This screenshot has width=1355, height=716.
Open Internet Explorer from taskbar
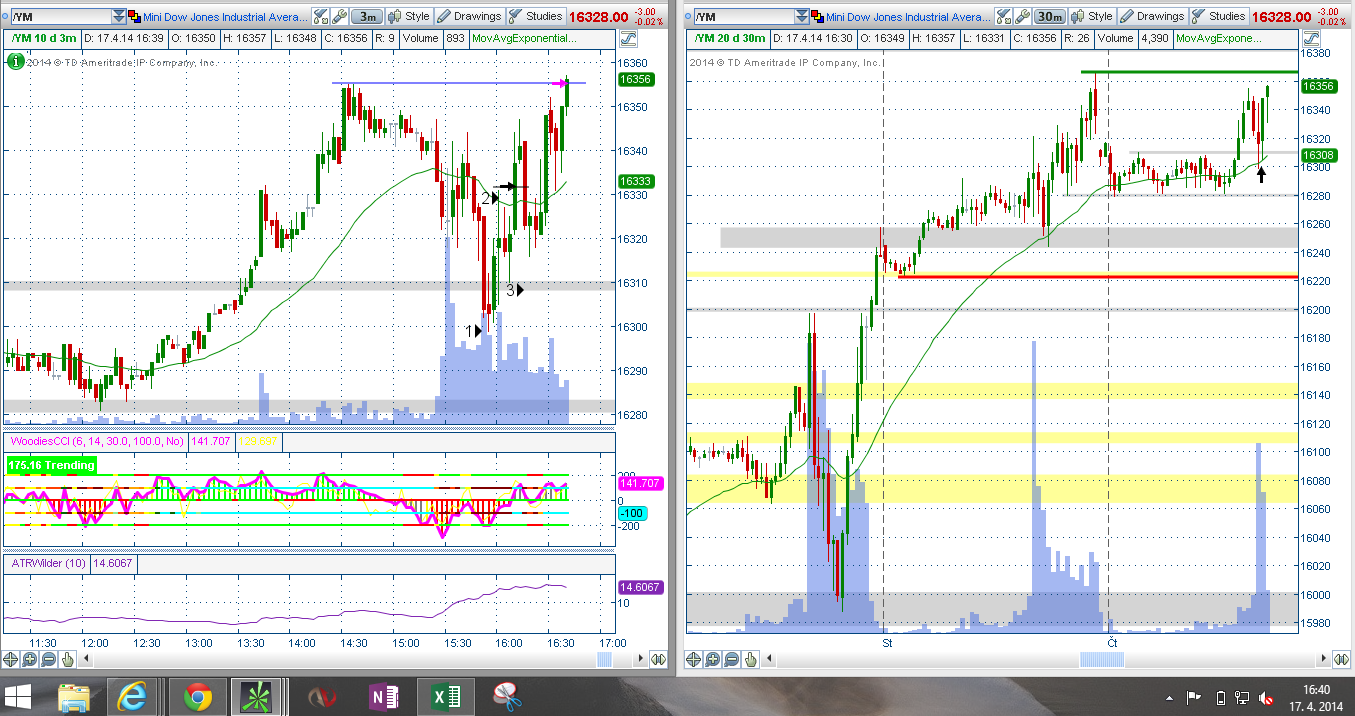pos(133,697)
